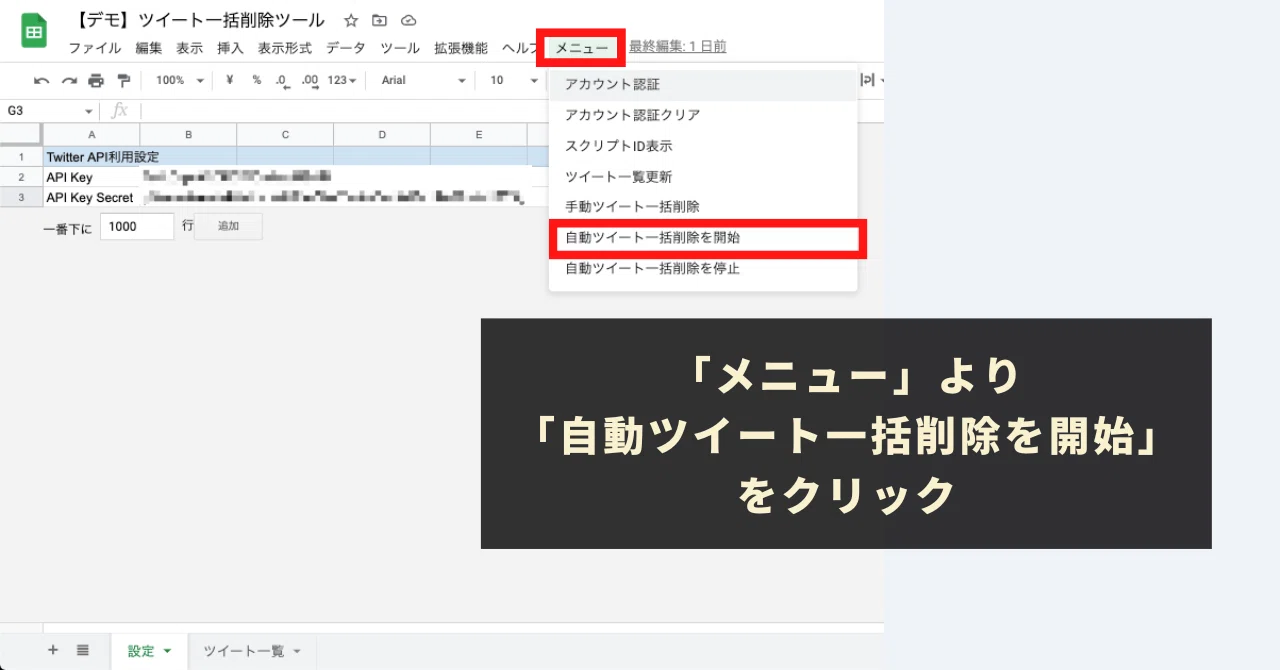The image size is (1280, 670).
Task: Undo the last action
Action: (x=42, y=80)
